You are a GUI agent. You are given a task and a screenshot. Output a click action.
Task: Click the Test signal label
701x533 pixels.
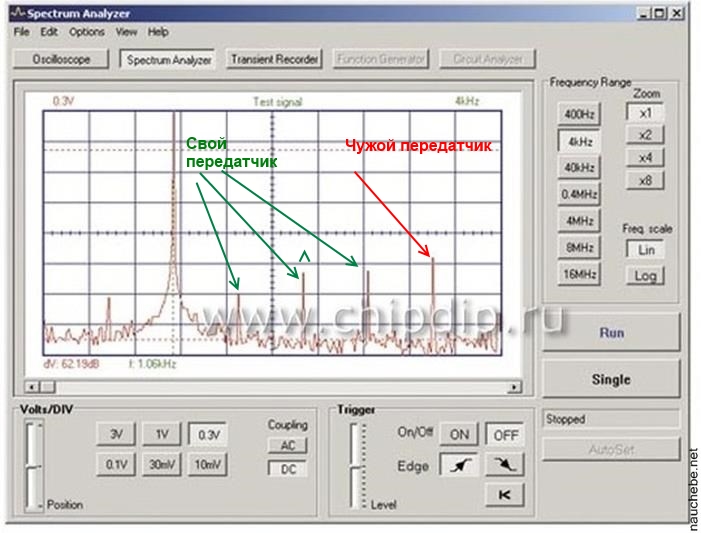point(278,102)
